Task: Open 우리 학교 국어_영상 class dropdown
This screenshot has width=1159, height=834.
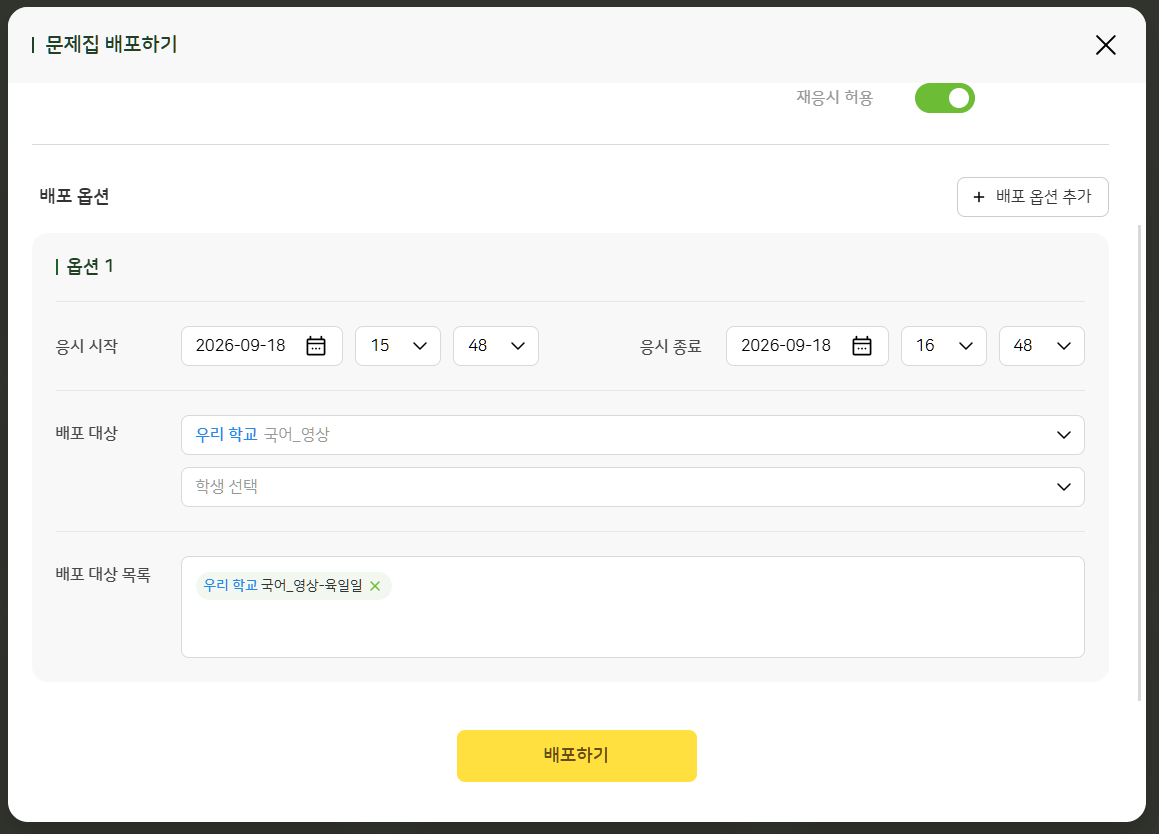Action: (x=633, y=435)
